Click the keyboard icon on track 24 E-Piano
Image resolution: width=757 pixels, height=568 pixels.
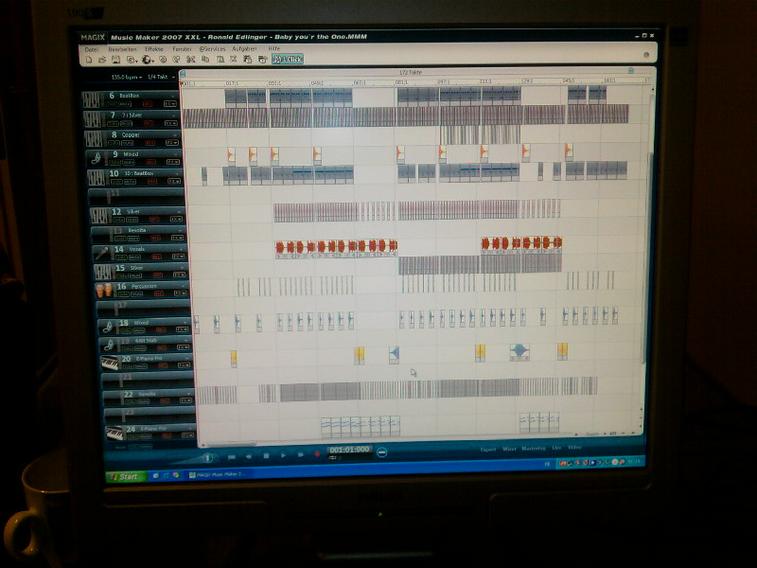pyautogui.click(x=115, y=434)
